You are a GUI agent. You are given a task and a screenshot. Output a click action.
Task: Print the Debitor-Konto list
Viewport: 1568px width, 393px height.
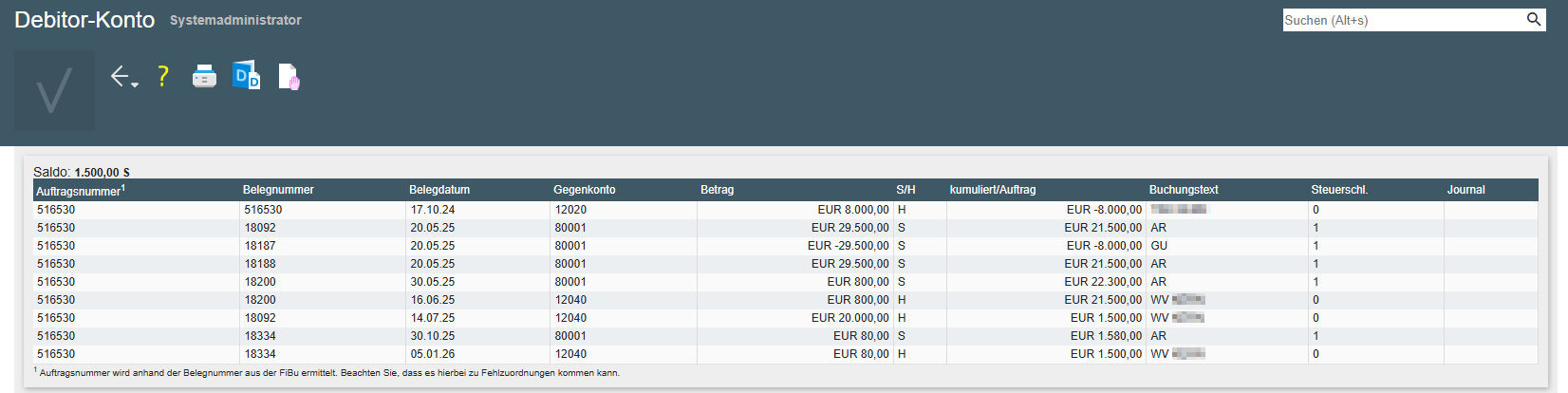tap(204, 76)
